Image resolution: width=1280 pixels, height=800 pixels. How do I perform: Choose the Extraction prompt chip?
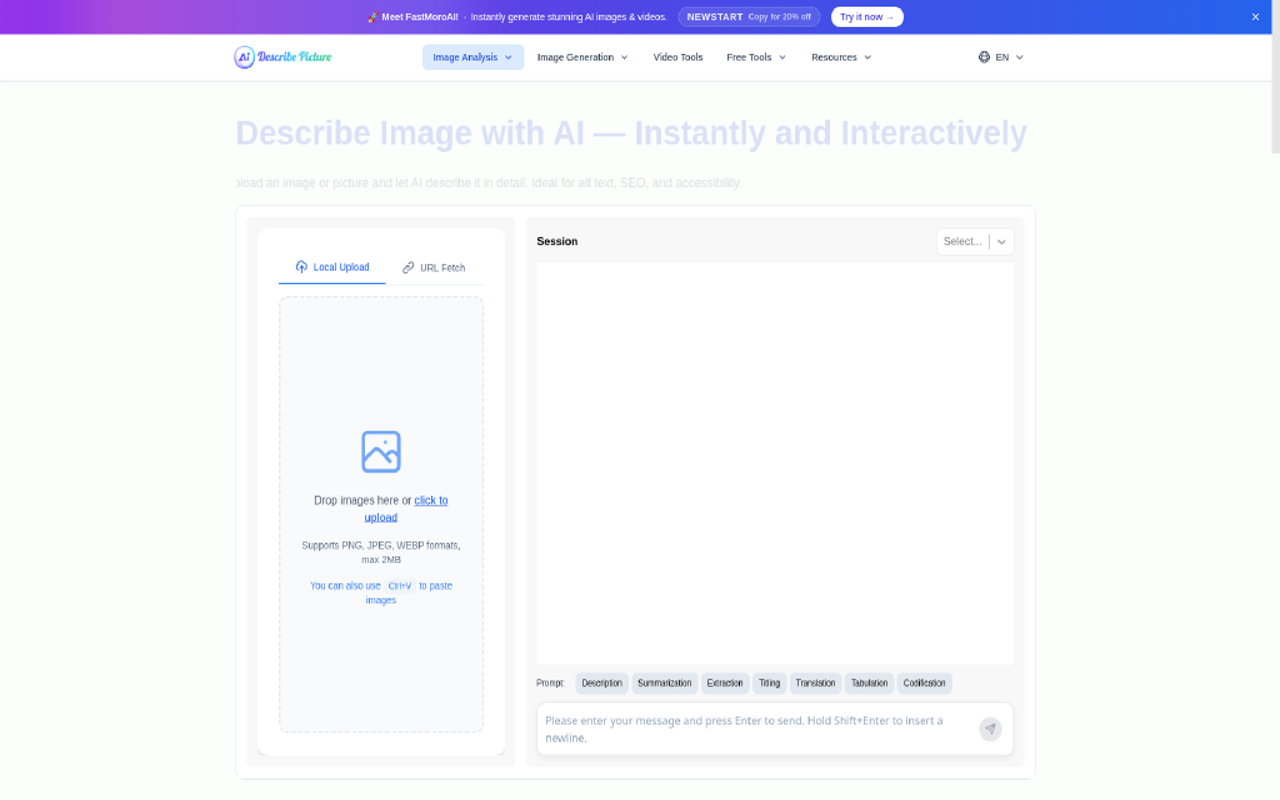[x=725, y=683]
